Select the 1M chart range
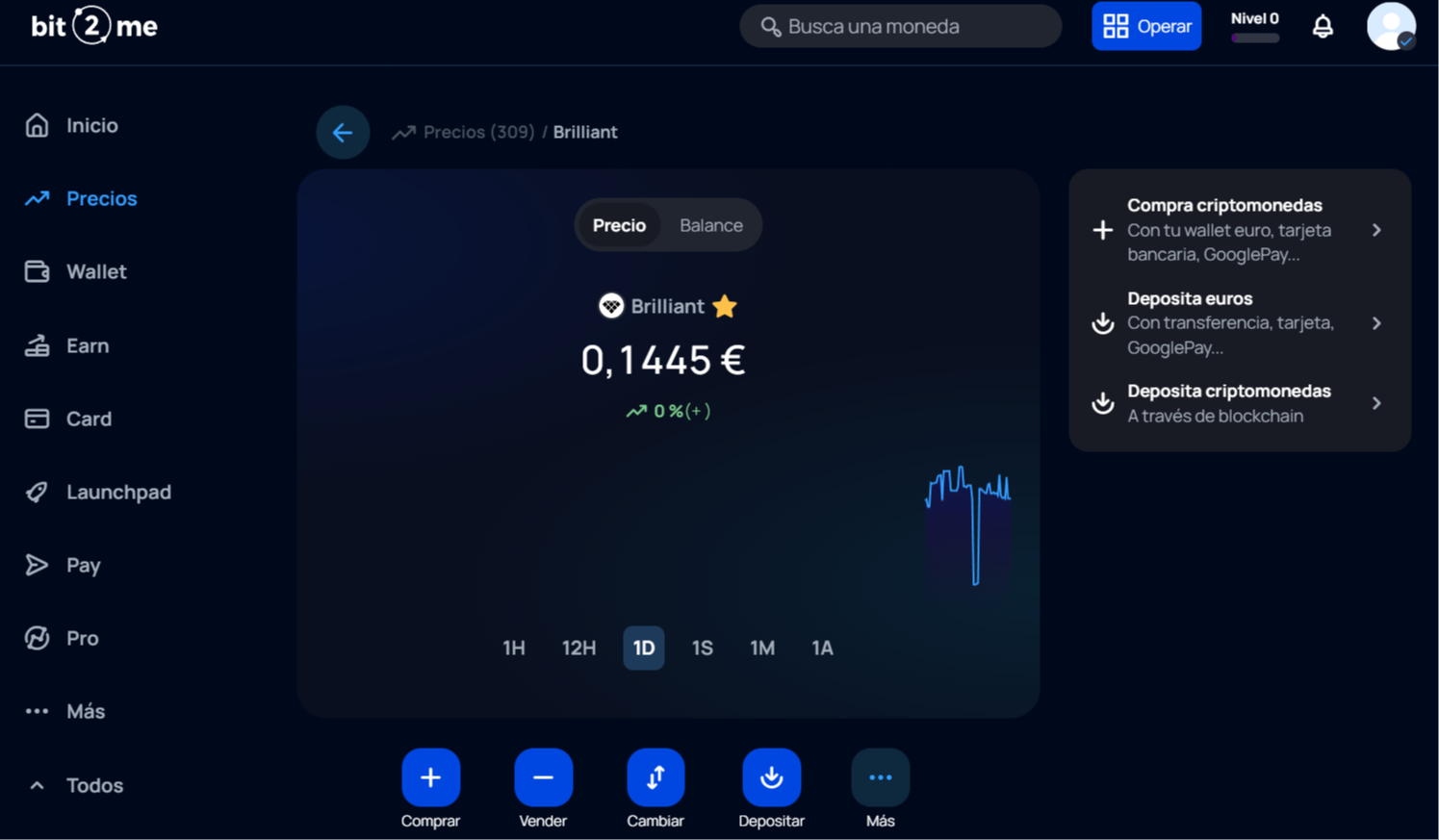Screen dimensions: 1439x840 coord(762,648)
